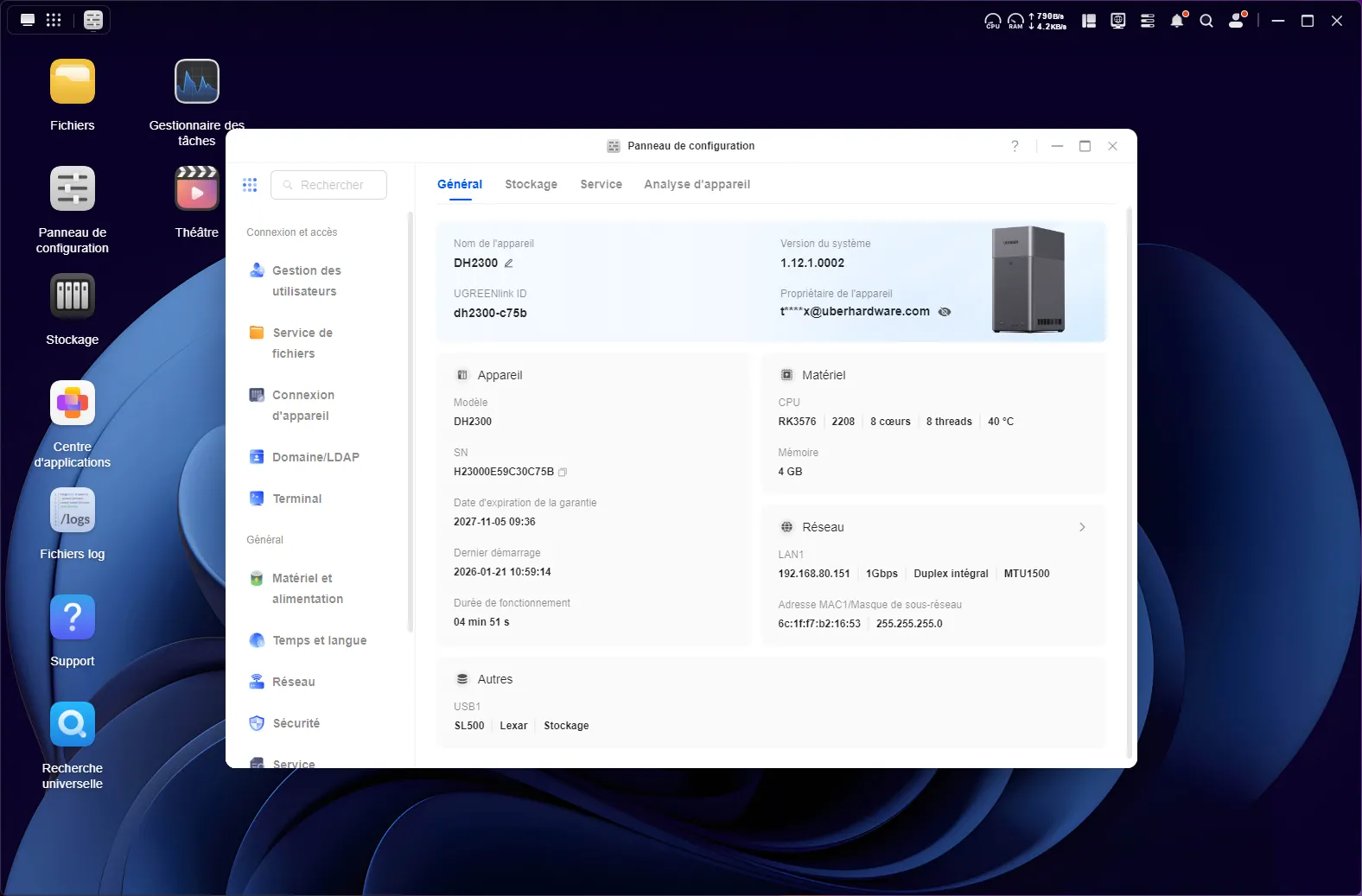Viewport: 1362px width, 896px height.
Task: Click the edit pencil next to DH2300
Action: (509, 264)
